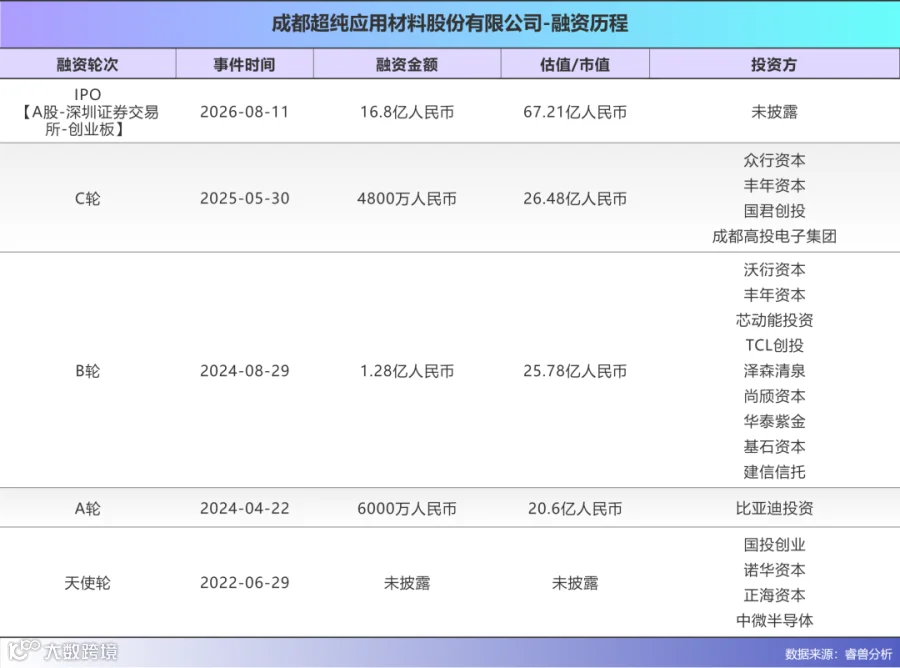Click investor 中微半导体
Screen dimensions: 900x668
point(774,620)
